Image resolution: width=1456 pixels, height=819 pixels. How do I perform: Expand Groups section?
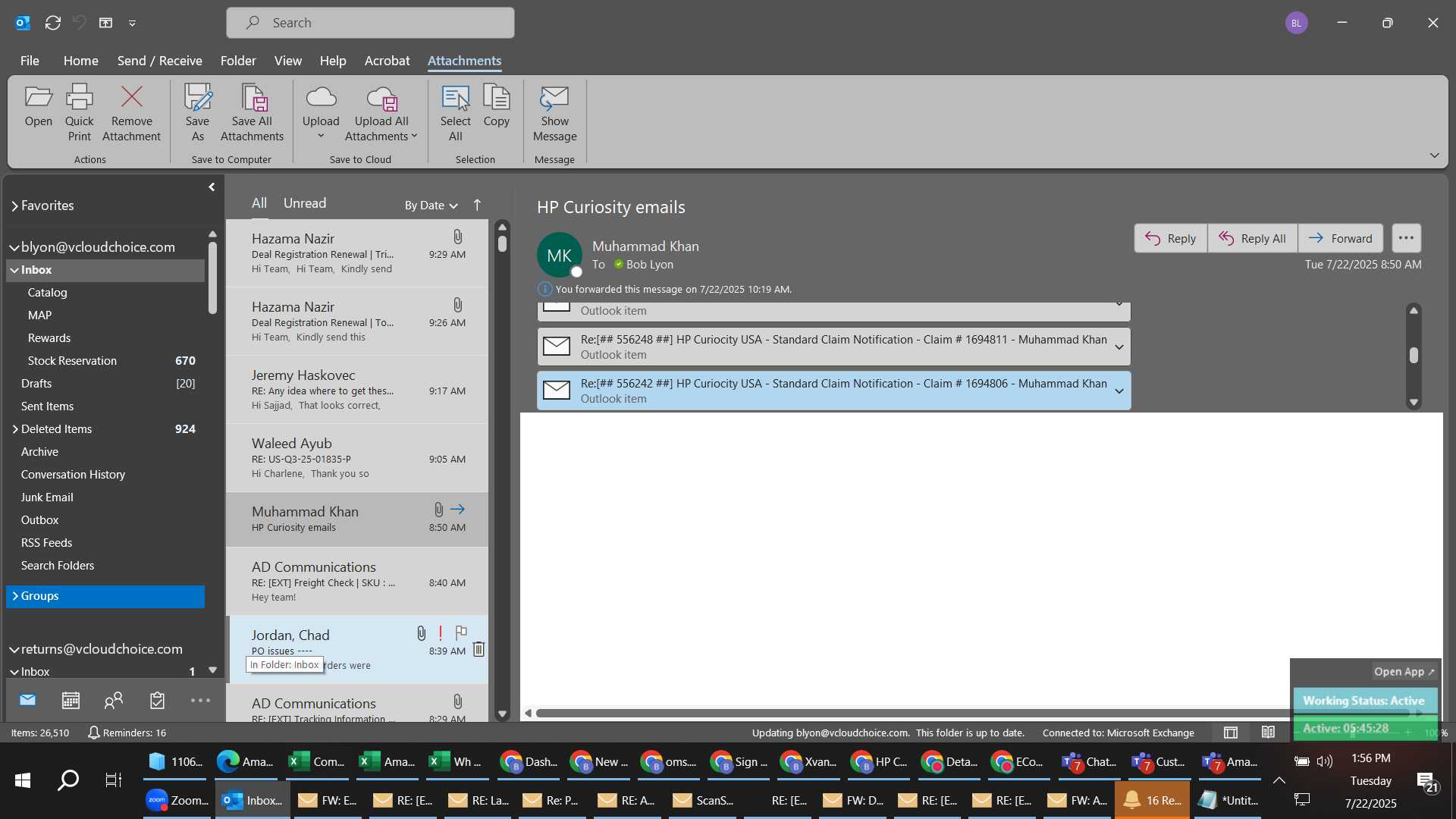click(x=14, y=596)
